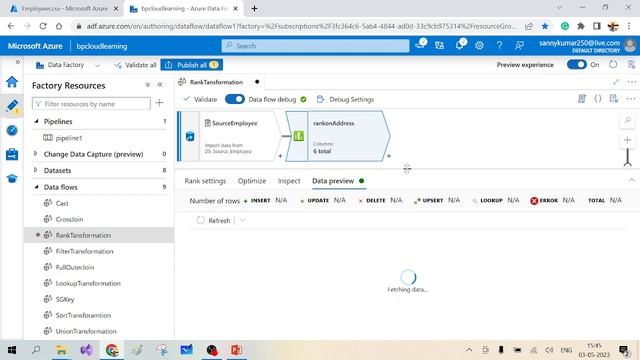The height and width of the screenshot is (360, 640).
Task: Collapse the bottom configuration panel chevron
Action: click(x=631, y=180)
